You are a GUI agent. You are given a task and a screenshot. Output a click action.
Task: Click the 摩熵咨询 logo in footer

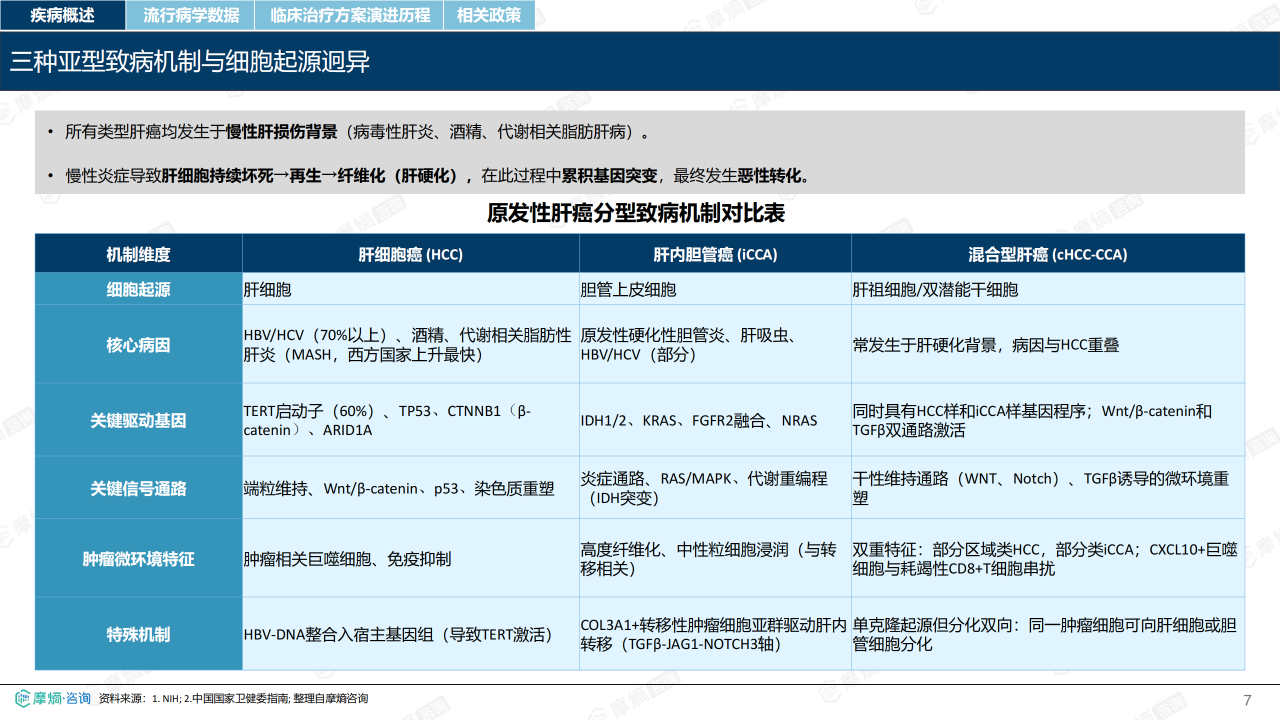(53, 698)
